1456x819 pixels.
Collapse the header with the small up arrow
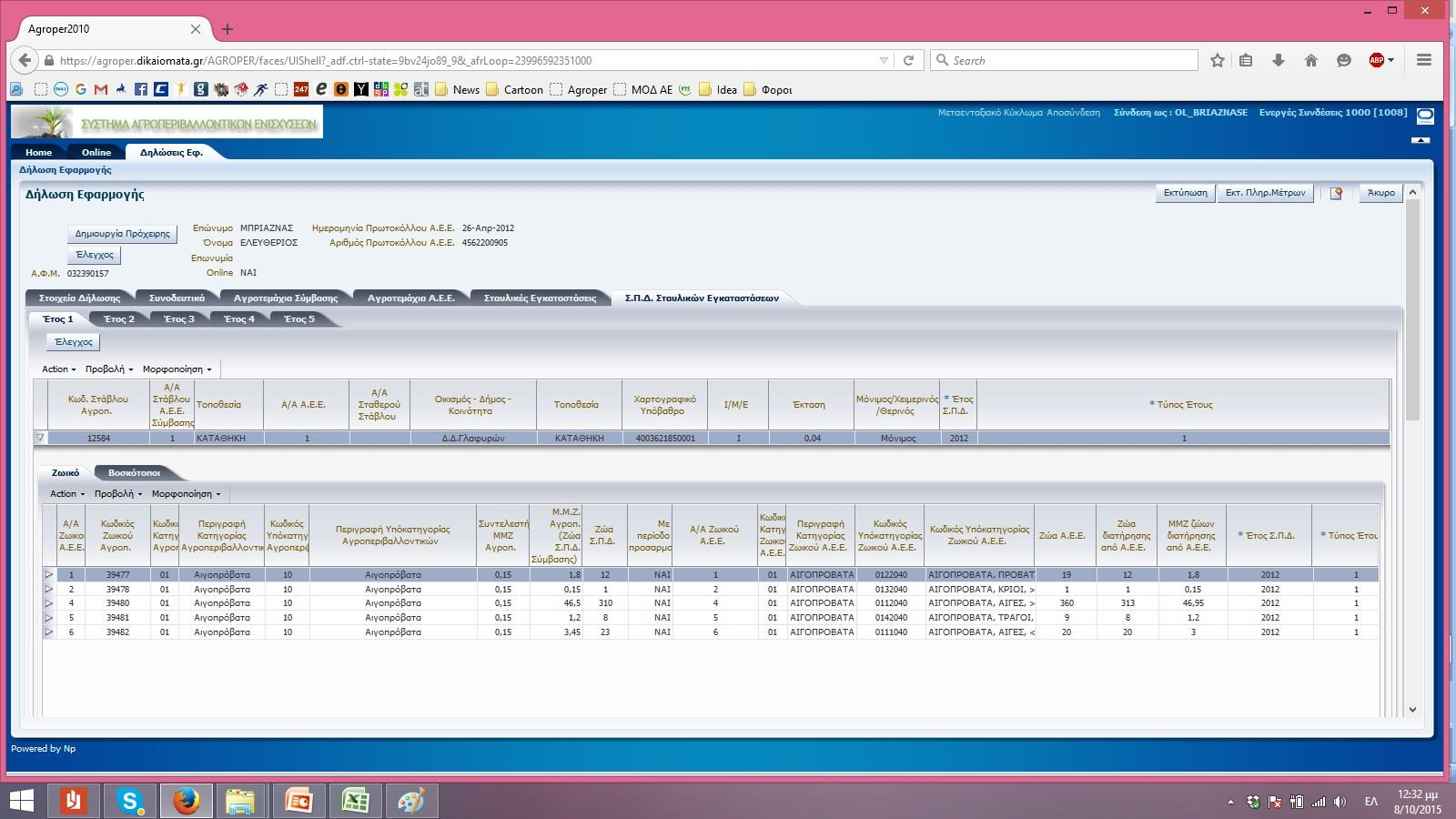(x=1421, y=140)
